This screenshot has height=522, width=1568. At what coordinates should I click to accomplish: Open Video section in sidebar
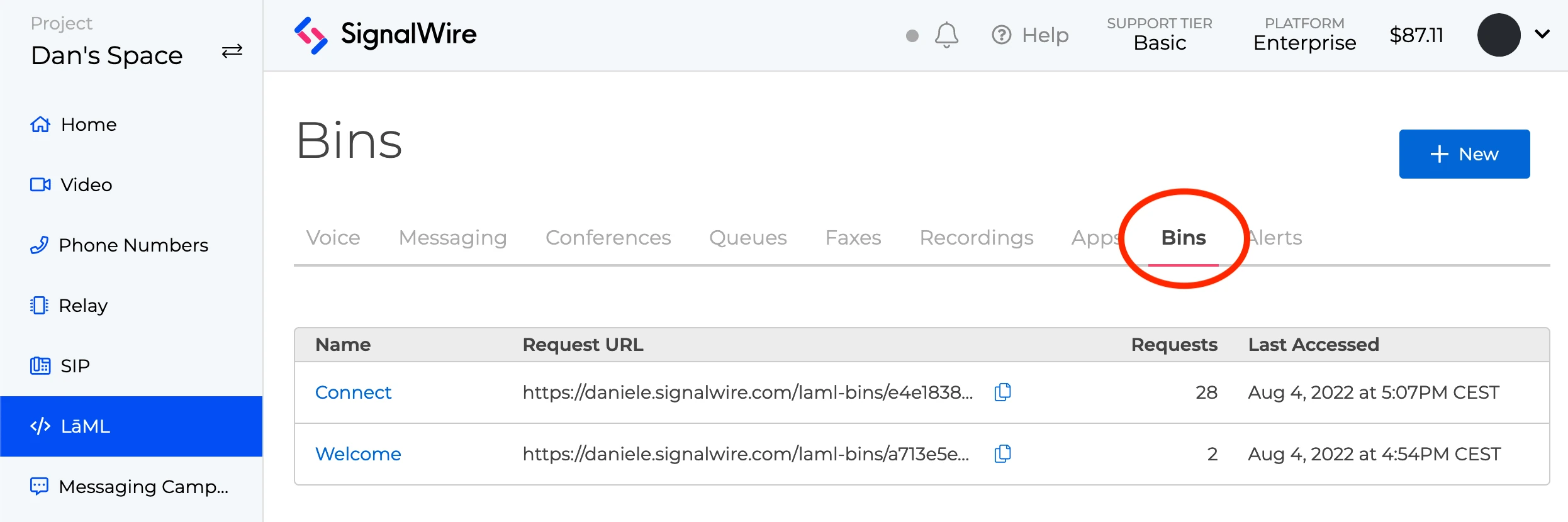pyautogui.click(x=132, y=185)
